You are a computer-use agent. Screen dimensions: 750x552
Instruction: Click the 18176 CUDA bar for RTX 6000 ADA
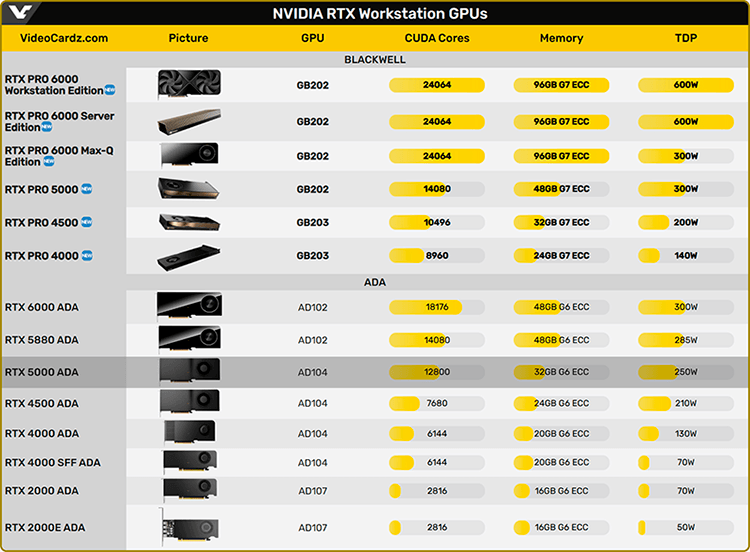pos(437,307)
